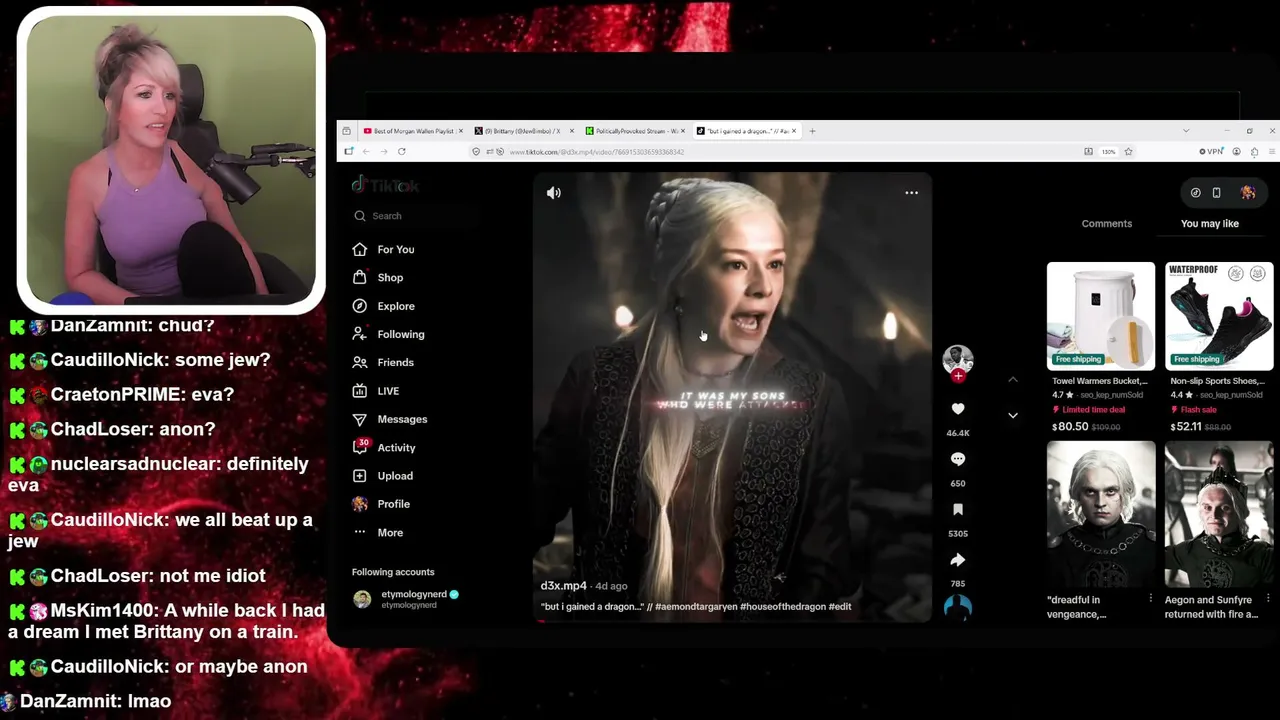Open the browser sidebar toggle icon
Viewport: 1280px width, 720px height.
[349, 152]
